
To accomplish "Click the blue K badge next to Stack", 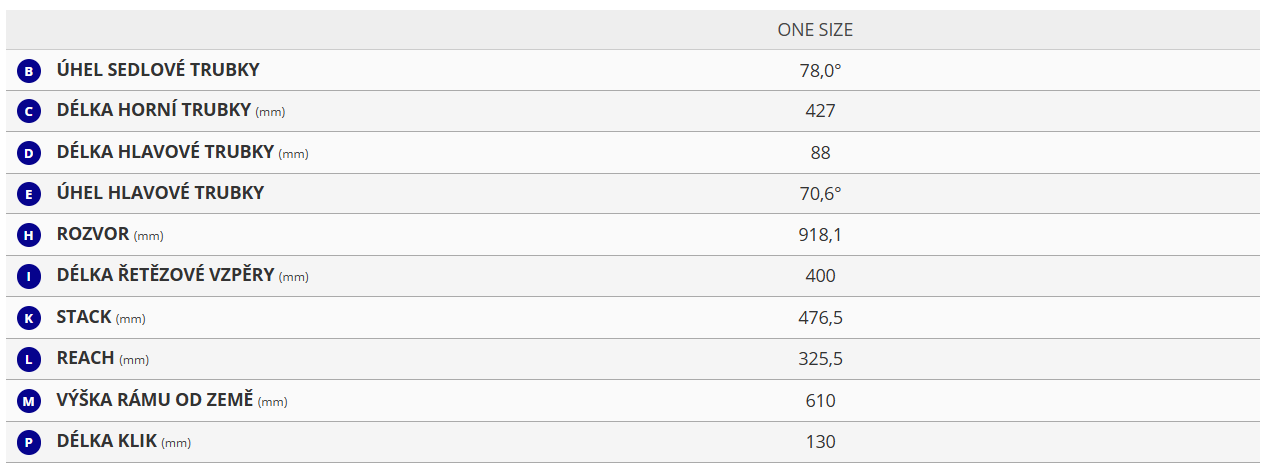I will pyautogui.click(x=29, y=318).
